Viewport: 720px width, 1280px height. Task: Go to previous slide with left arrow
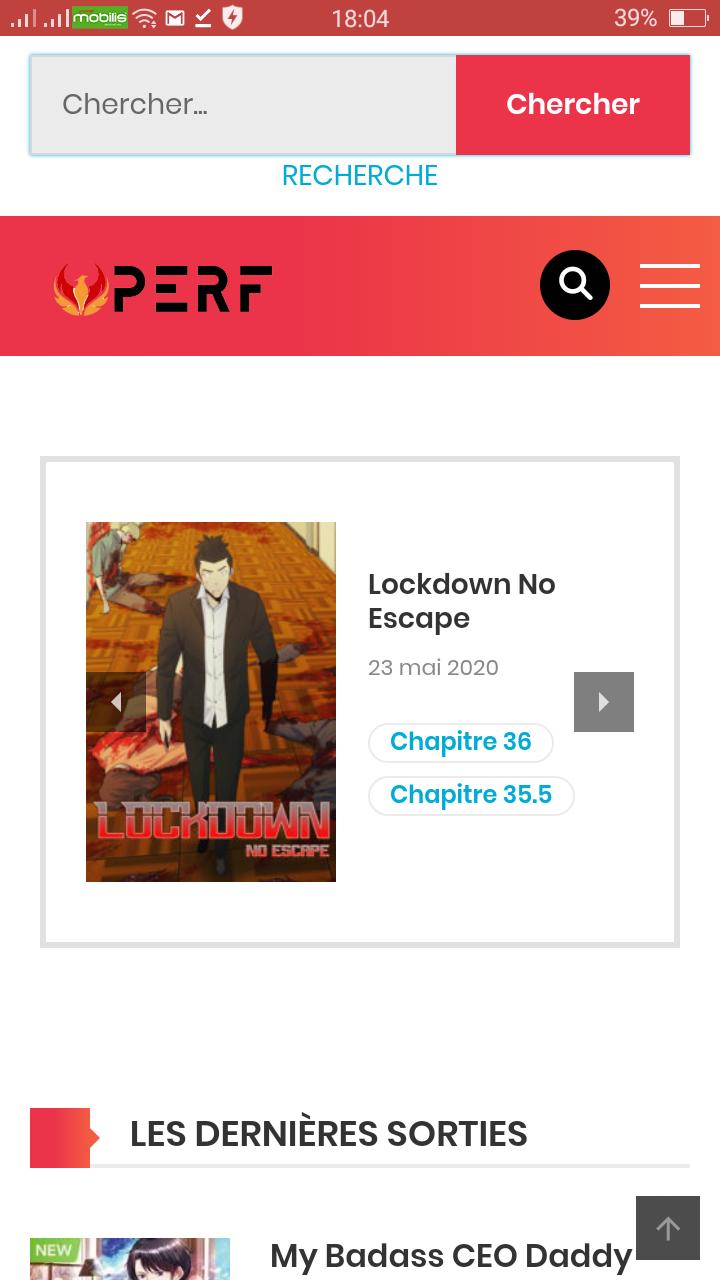116,702
